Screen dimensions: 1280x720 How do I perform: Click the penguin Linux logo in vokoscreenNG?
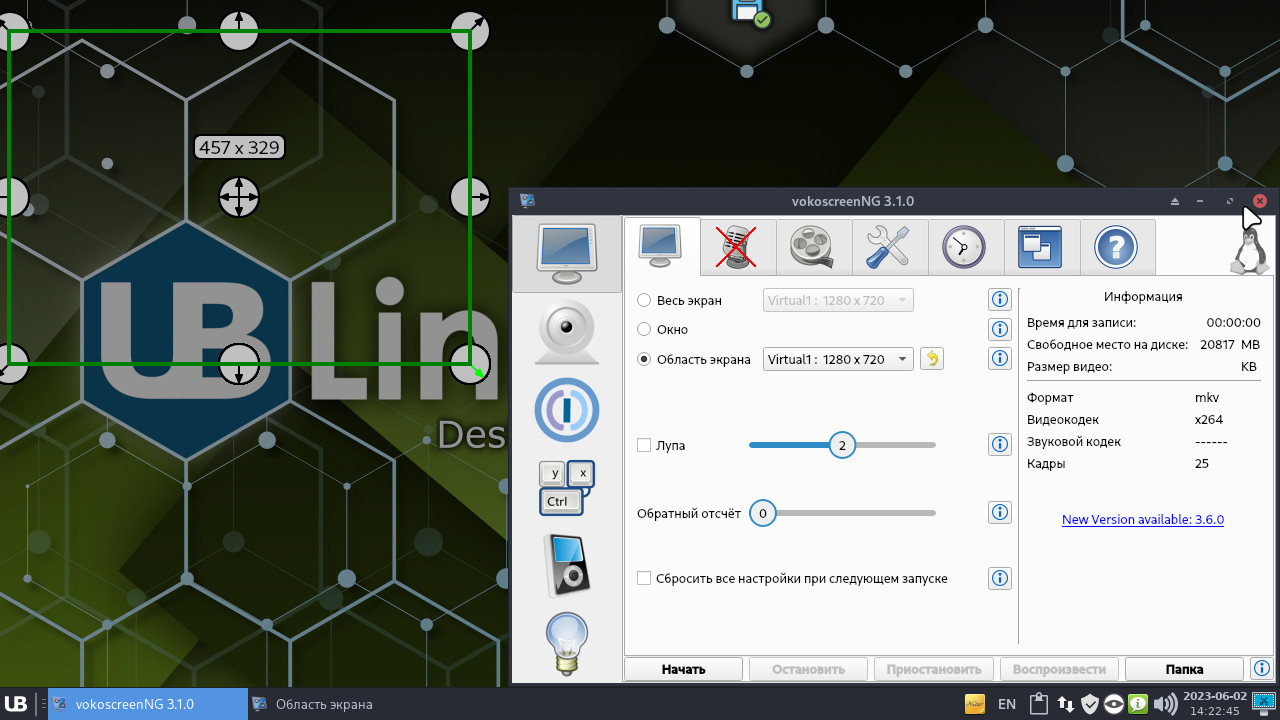click(x=1248, y=250)
